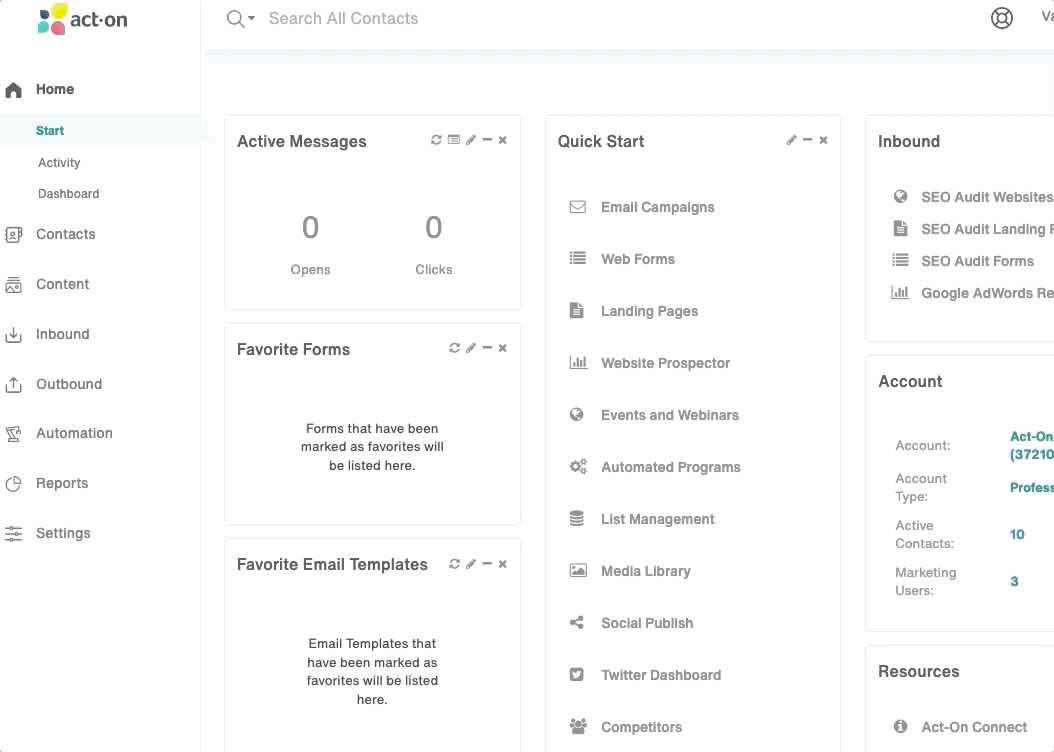Screen dimensions: 1054x752
Task: Click the List Management database icon
Action: [577, 518]
